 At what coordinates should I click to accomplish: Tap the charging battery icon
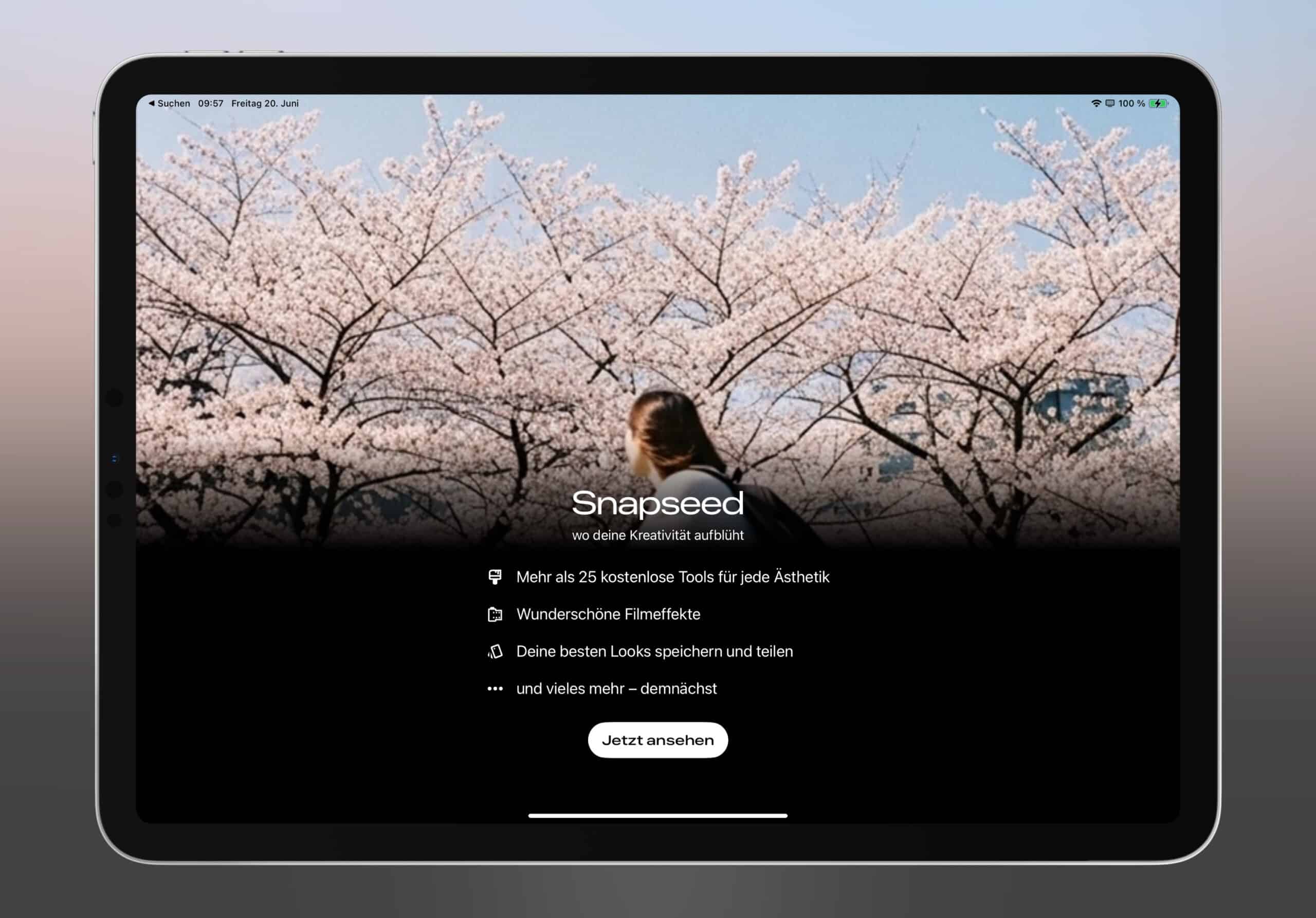click(x=1158, y=103)
